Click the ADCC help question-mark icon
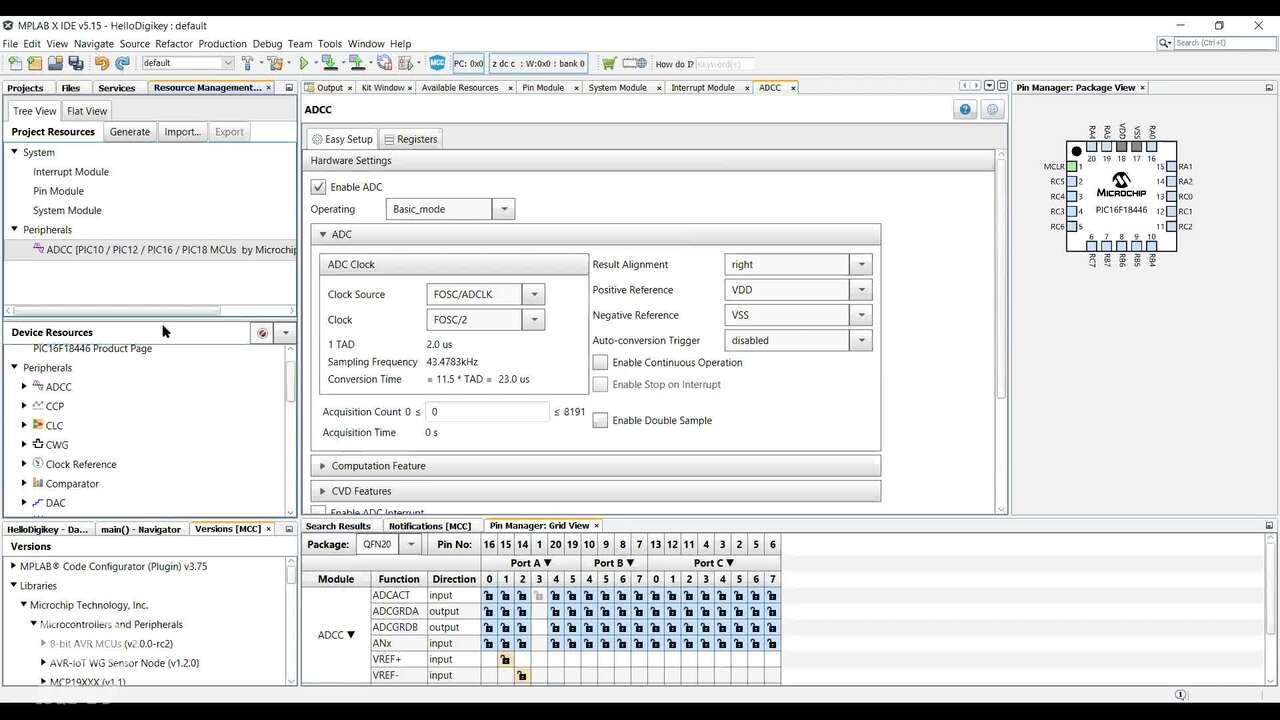This screenshot has width=1280, height=720. point(965,110)
